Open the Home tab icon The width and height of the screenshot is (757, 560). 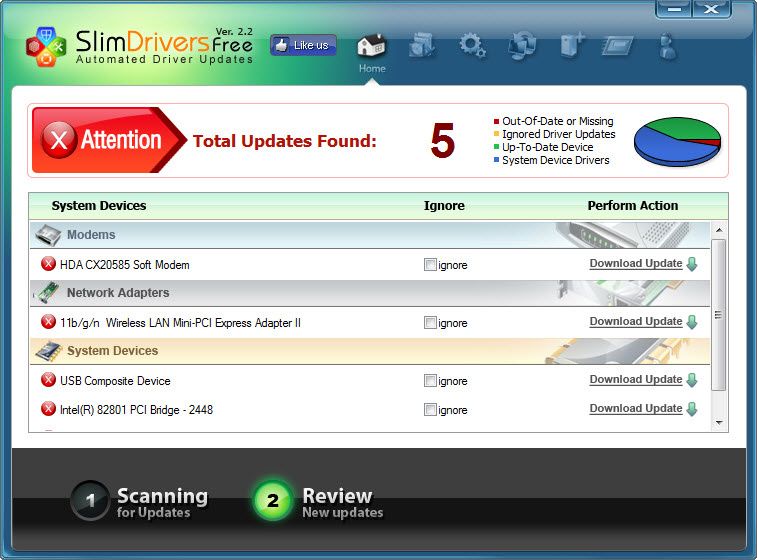tap(371, 46)
